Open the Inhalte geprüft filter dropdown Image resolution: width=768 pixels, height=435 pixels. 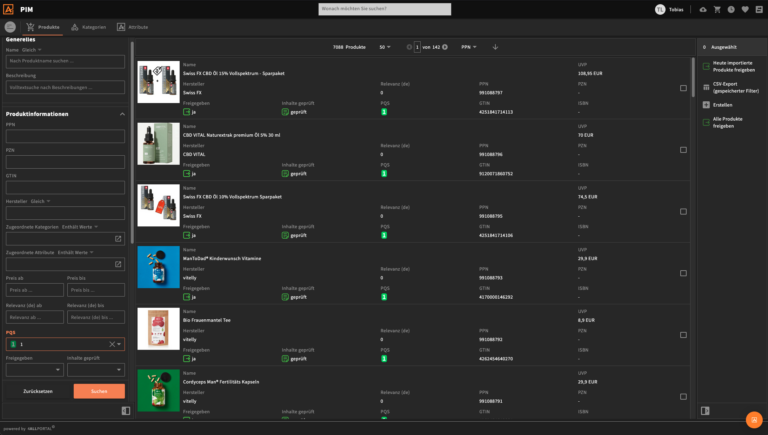click(x=96, y=370)
